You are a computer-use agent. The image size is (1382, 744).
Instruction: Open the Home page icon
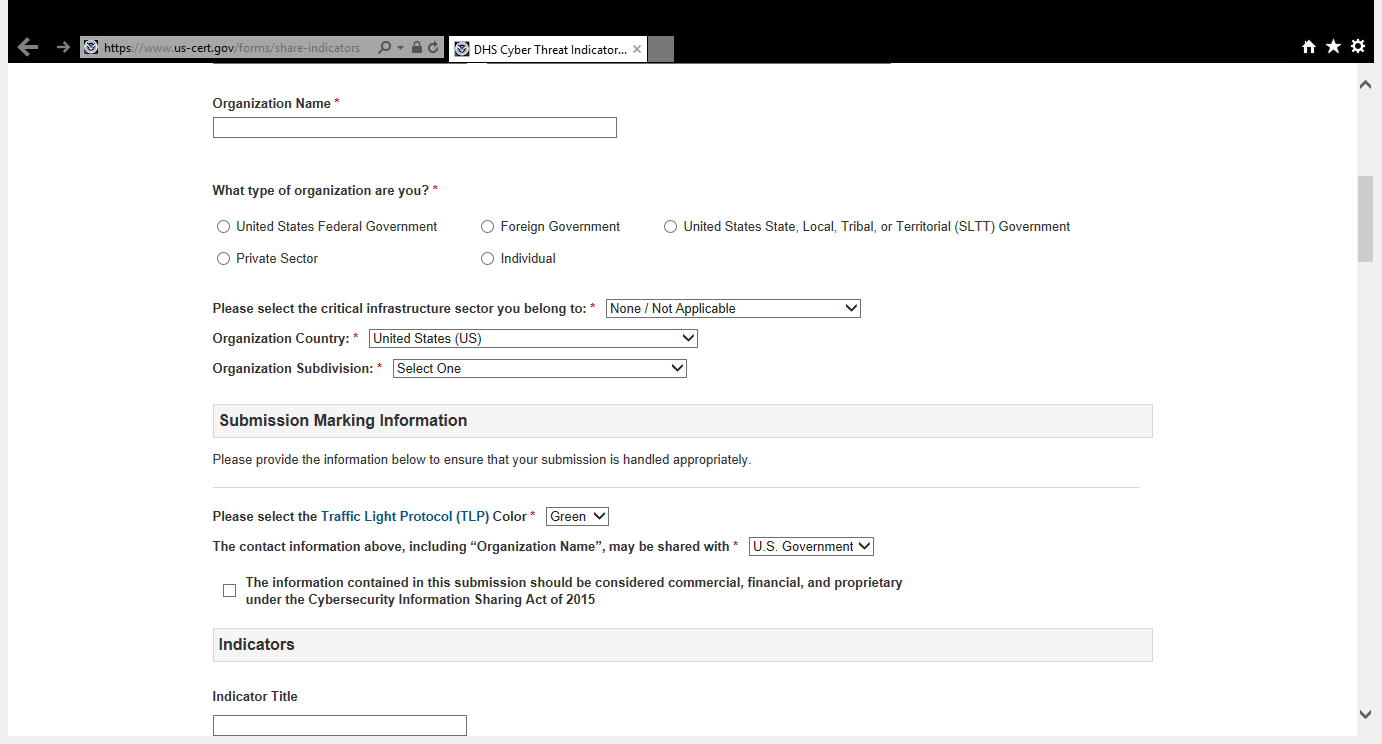click(1308, 47)
